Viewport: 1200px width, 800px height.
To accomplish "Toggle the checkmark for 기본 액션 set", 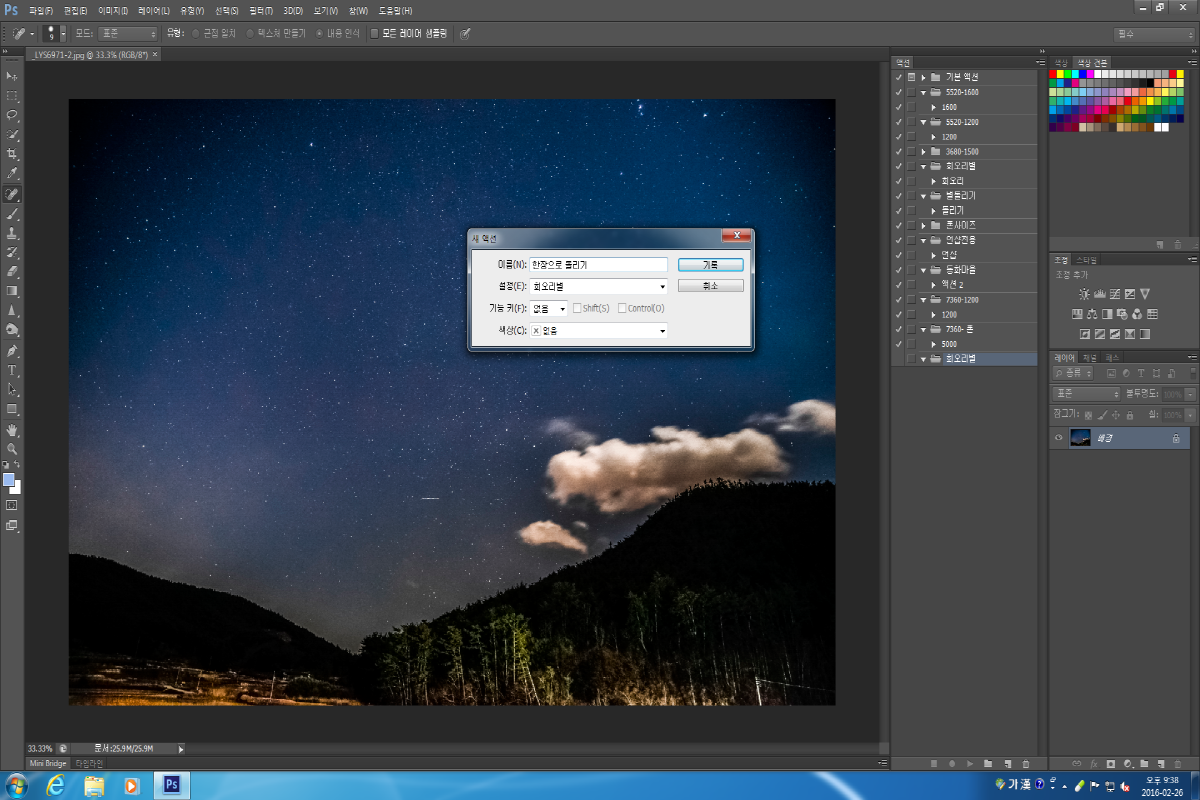I will (898, 77).
